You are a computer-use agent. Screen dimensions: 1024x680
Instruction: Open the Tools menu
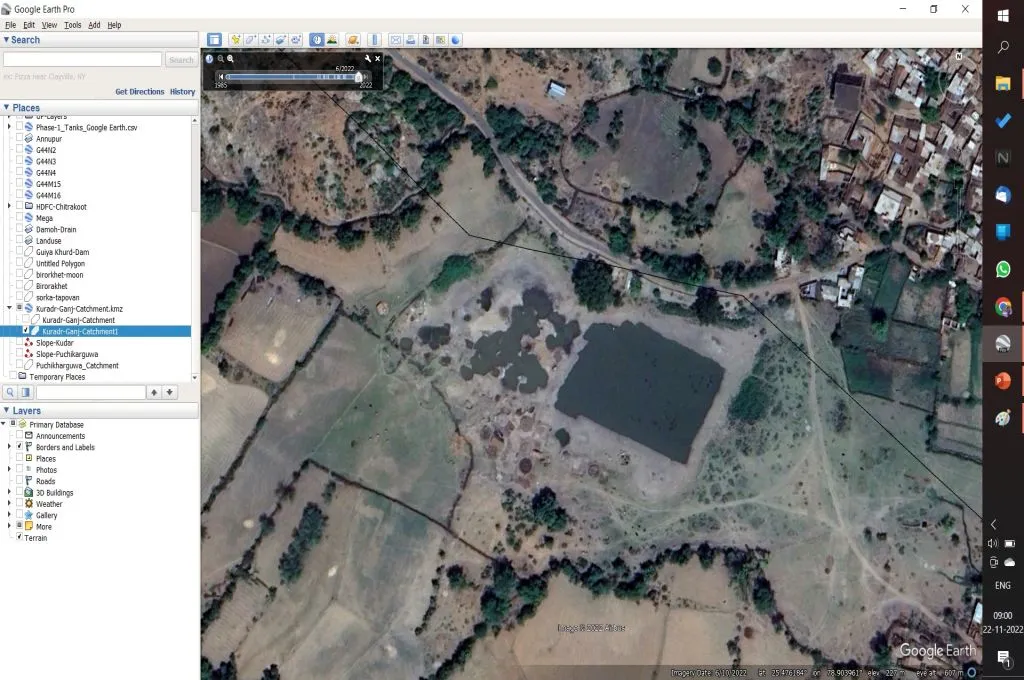coord(72,24)
